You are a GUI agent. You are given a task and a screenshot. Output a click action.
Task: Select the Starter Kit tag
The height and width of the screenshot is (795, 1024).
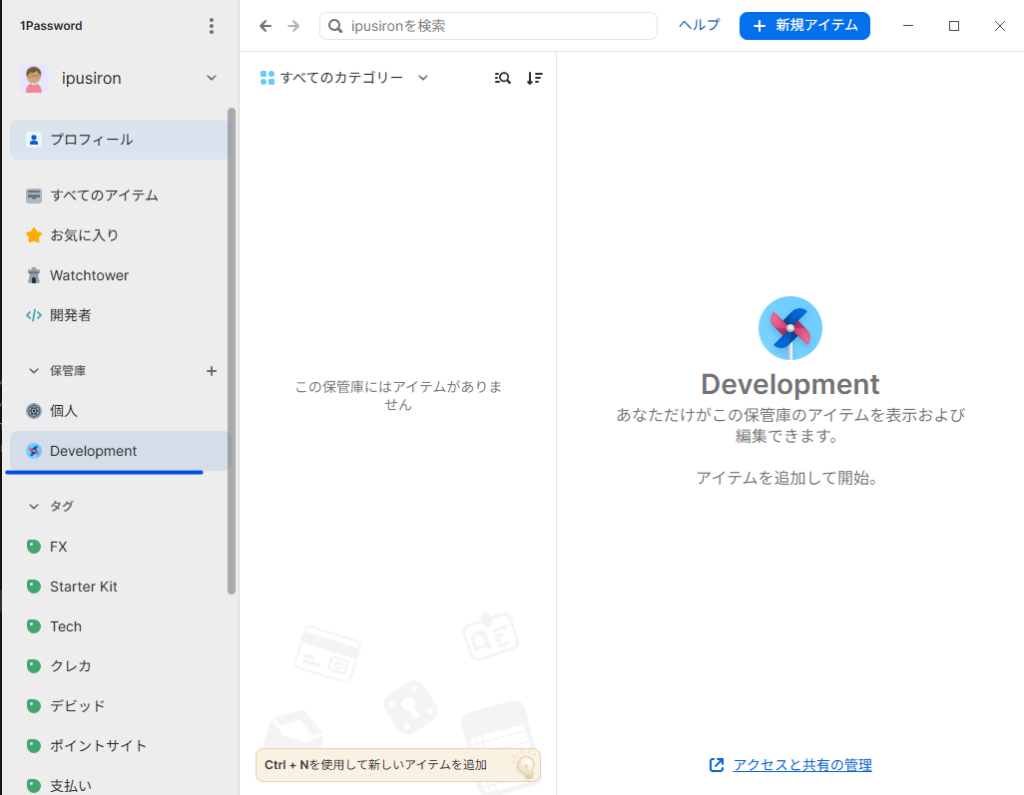(83, 586)
